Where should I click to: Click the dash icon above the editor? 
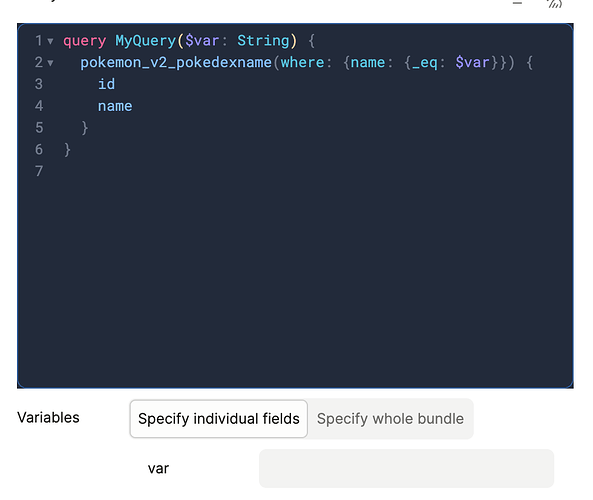click(517, 3)
